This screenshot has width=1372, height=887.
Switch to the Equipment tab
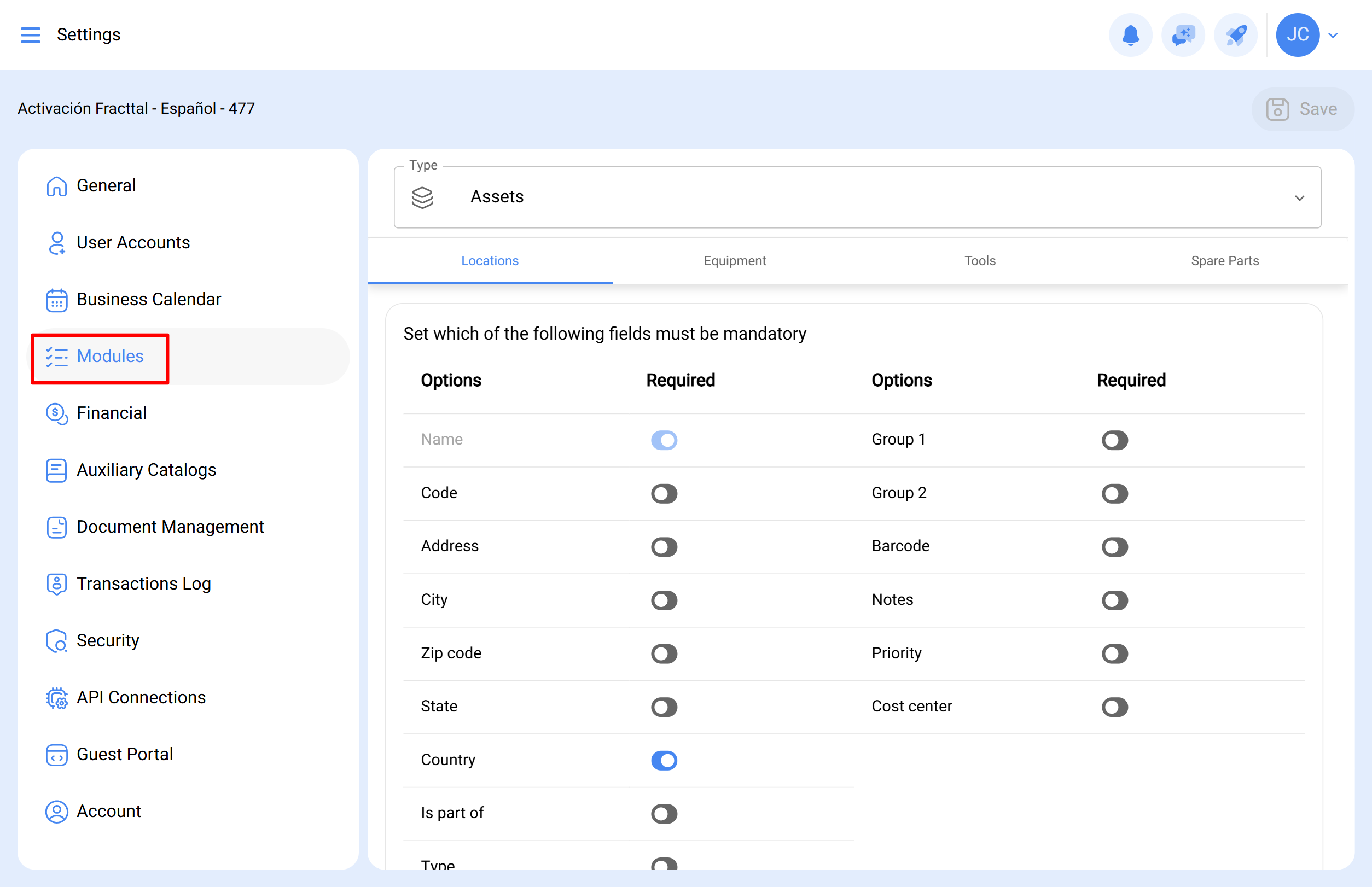[735, 260]
